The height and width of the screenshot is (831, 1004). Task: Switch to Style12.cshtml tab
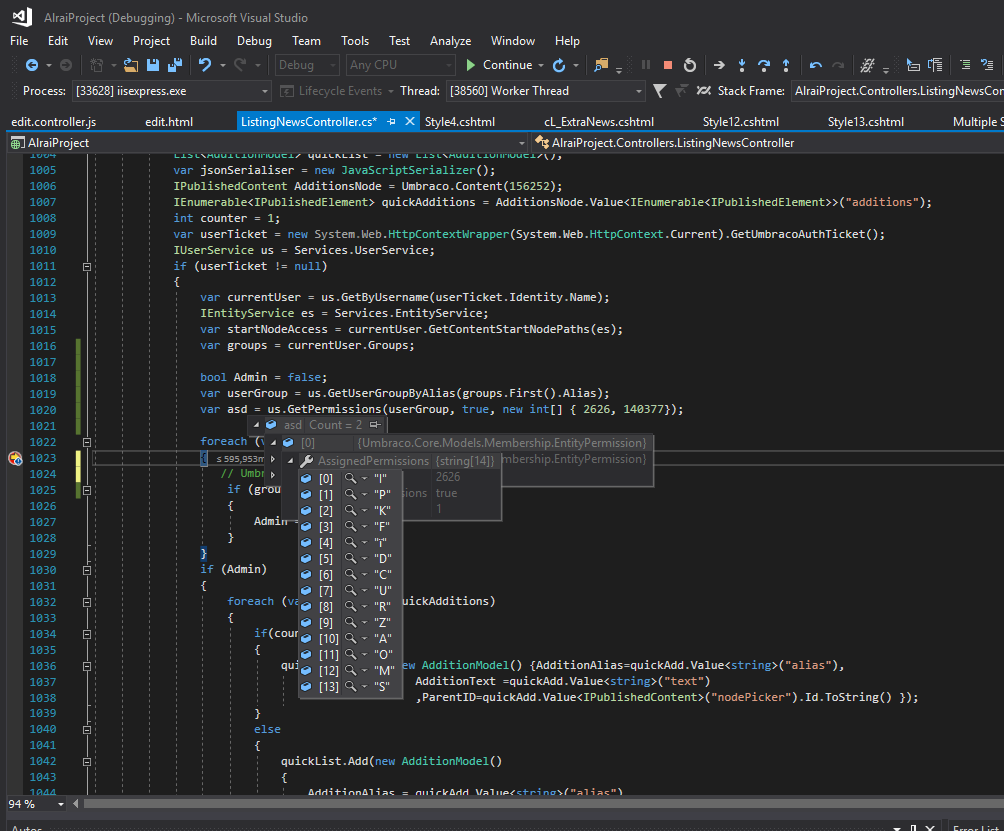click(x=741, y=122)
